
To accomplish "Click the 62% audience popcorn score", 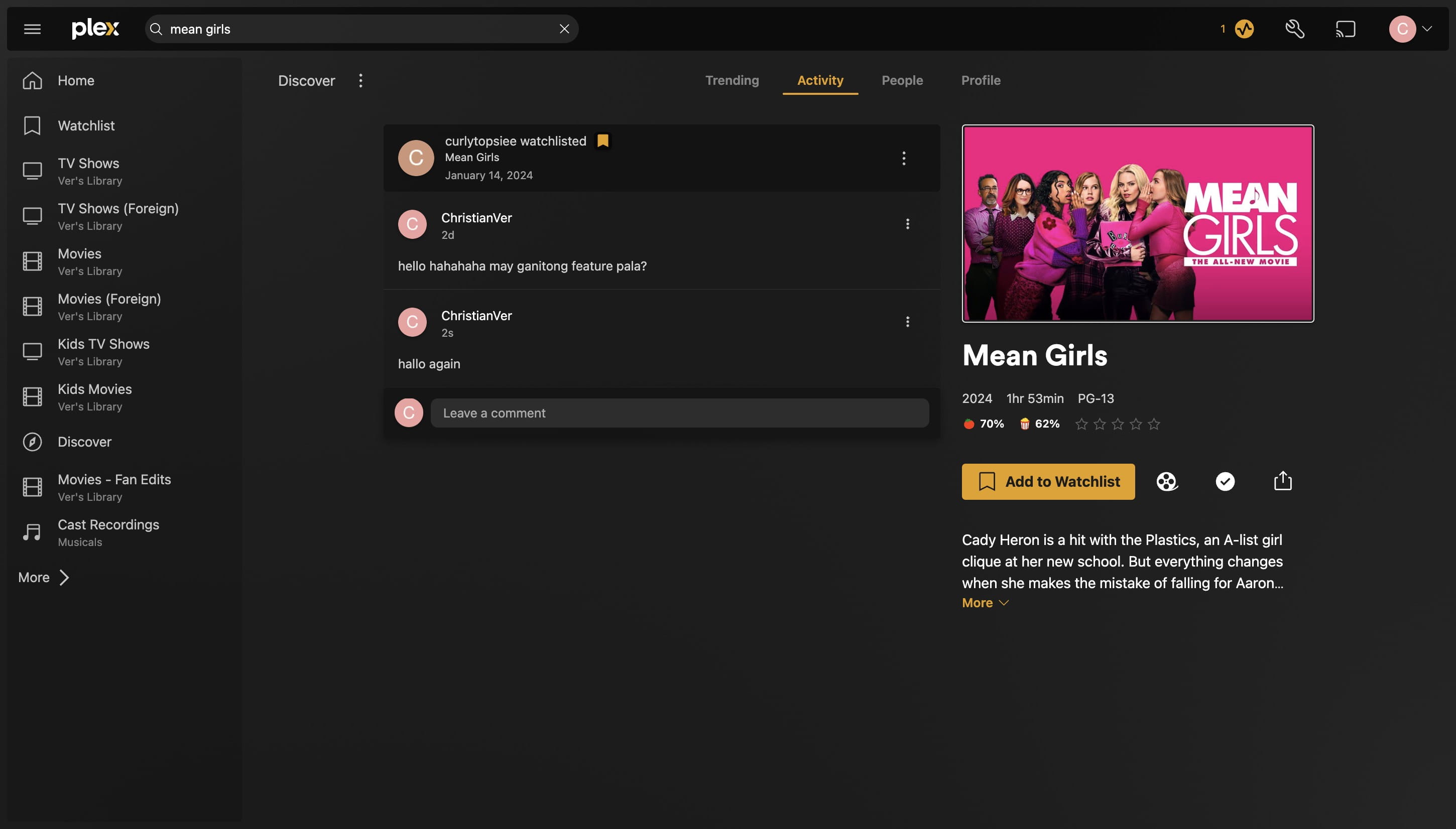I will [1040, 424].
